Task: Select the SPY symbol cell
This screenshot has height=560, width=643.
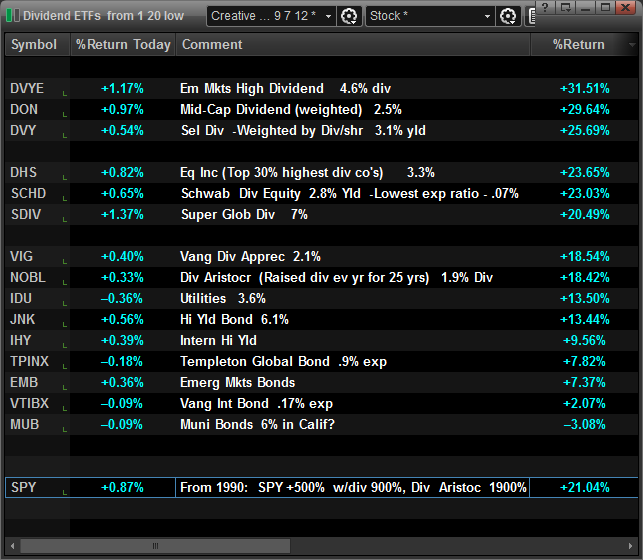Action: point(37,487)
